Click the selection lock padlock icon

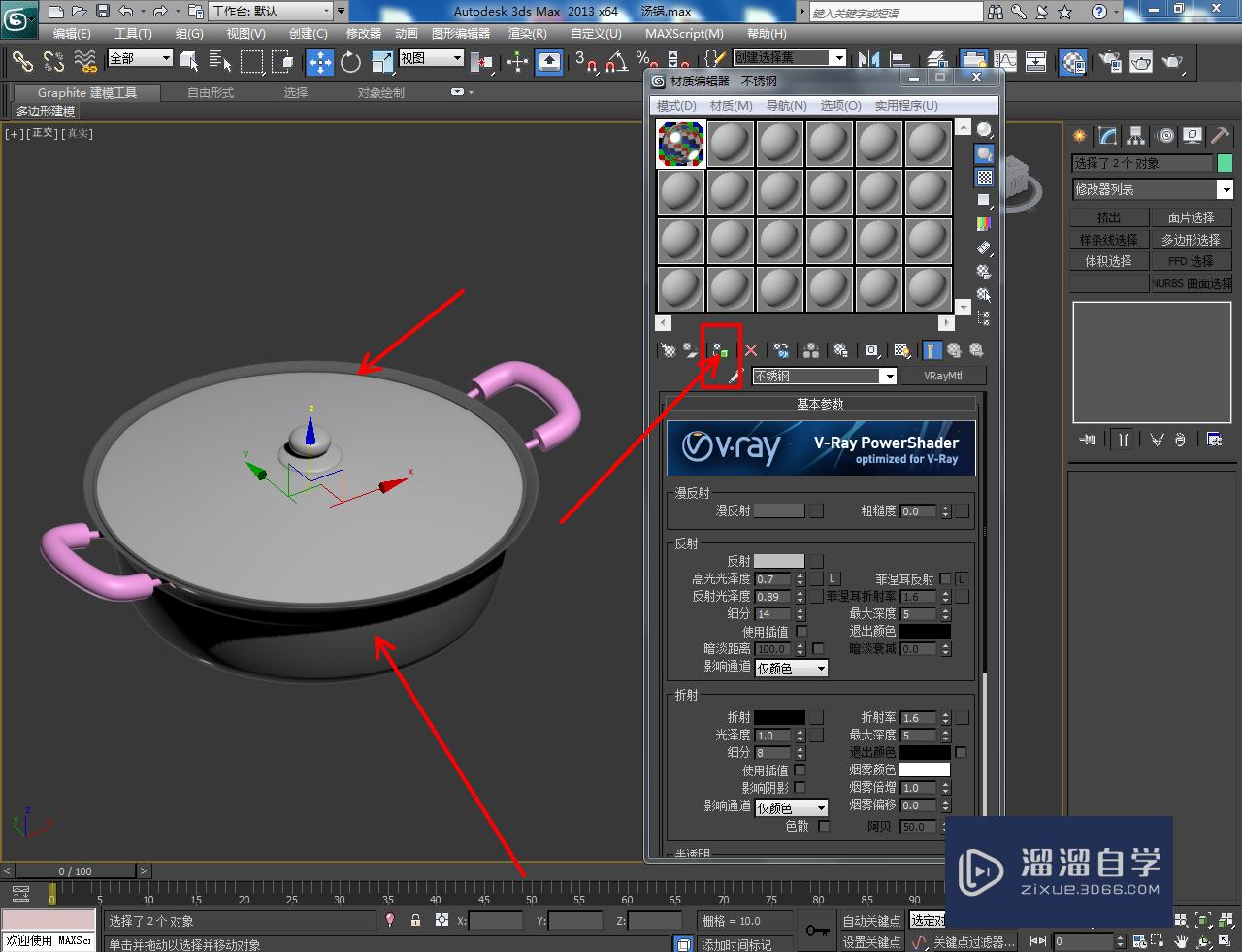(415, 920)
